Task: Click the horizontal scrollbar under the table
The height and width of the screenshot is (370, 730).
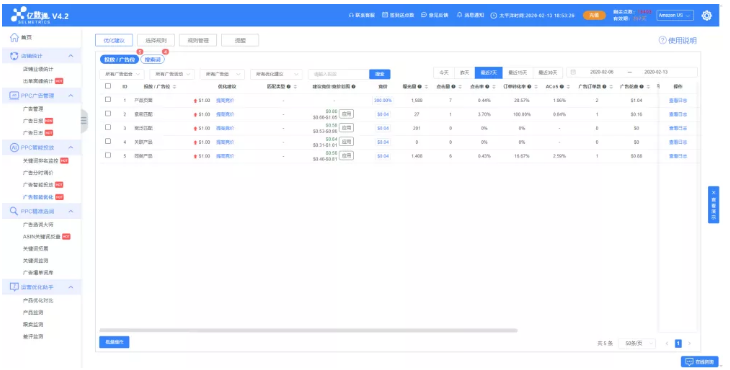Action: [x=308, y=330]
